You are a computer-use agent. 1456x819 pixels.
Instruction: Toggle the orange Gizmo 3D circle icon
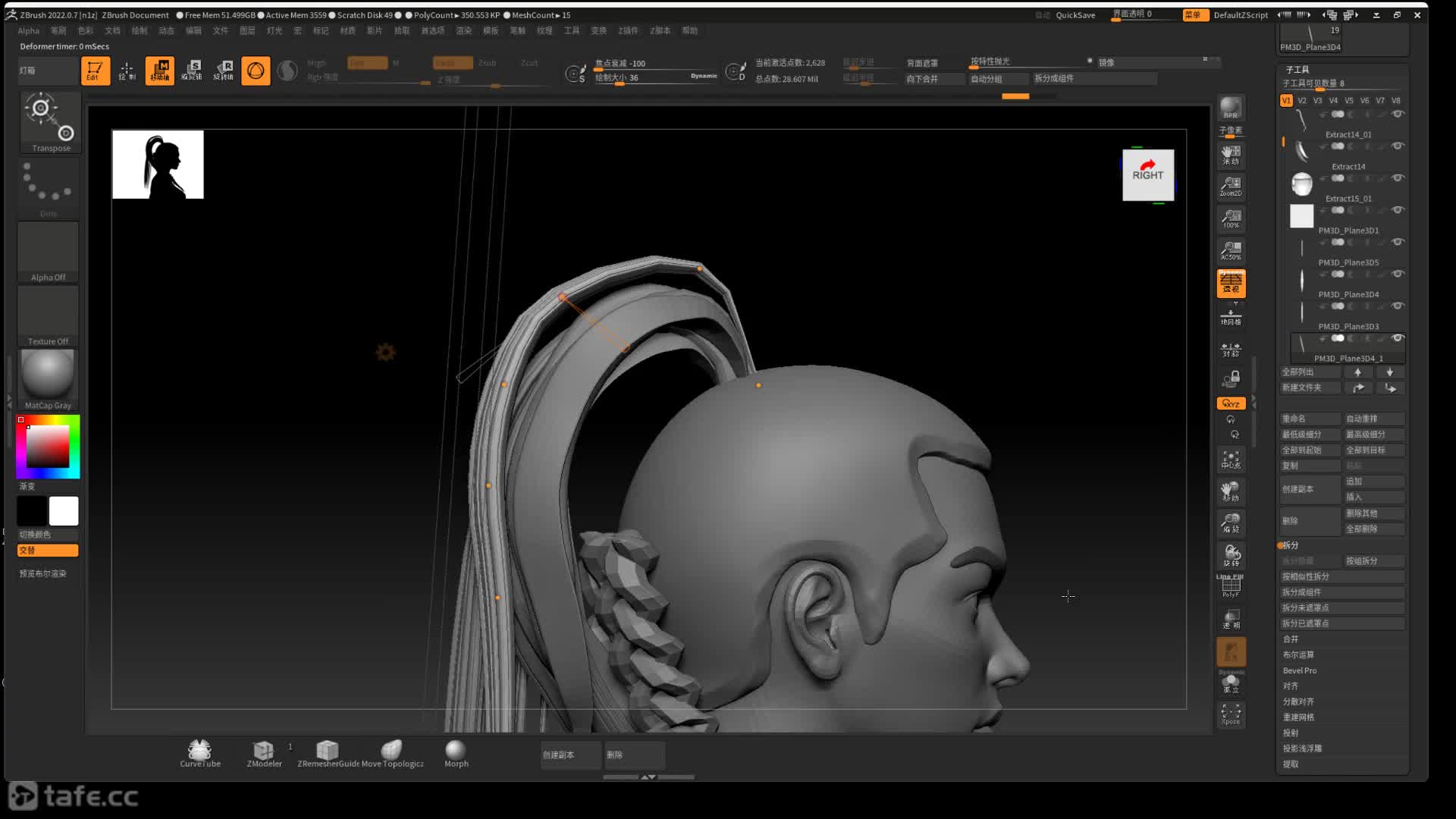pyautogui.click(x=256, y=71)
